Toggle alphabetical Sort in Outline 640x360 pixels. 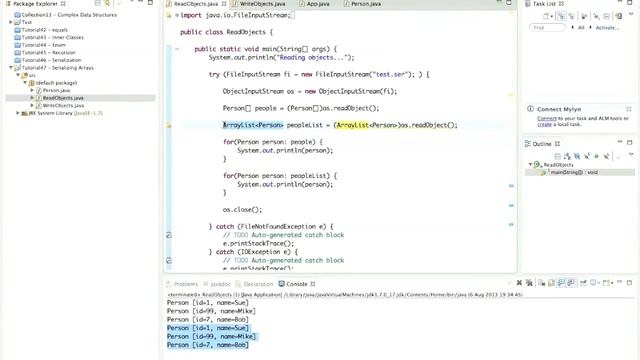(567, 156)
